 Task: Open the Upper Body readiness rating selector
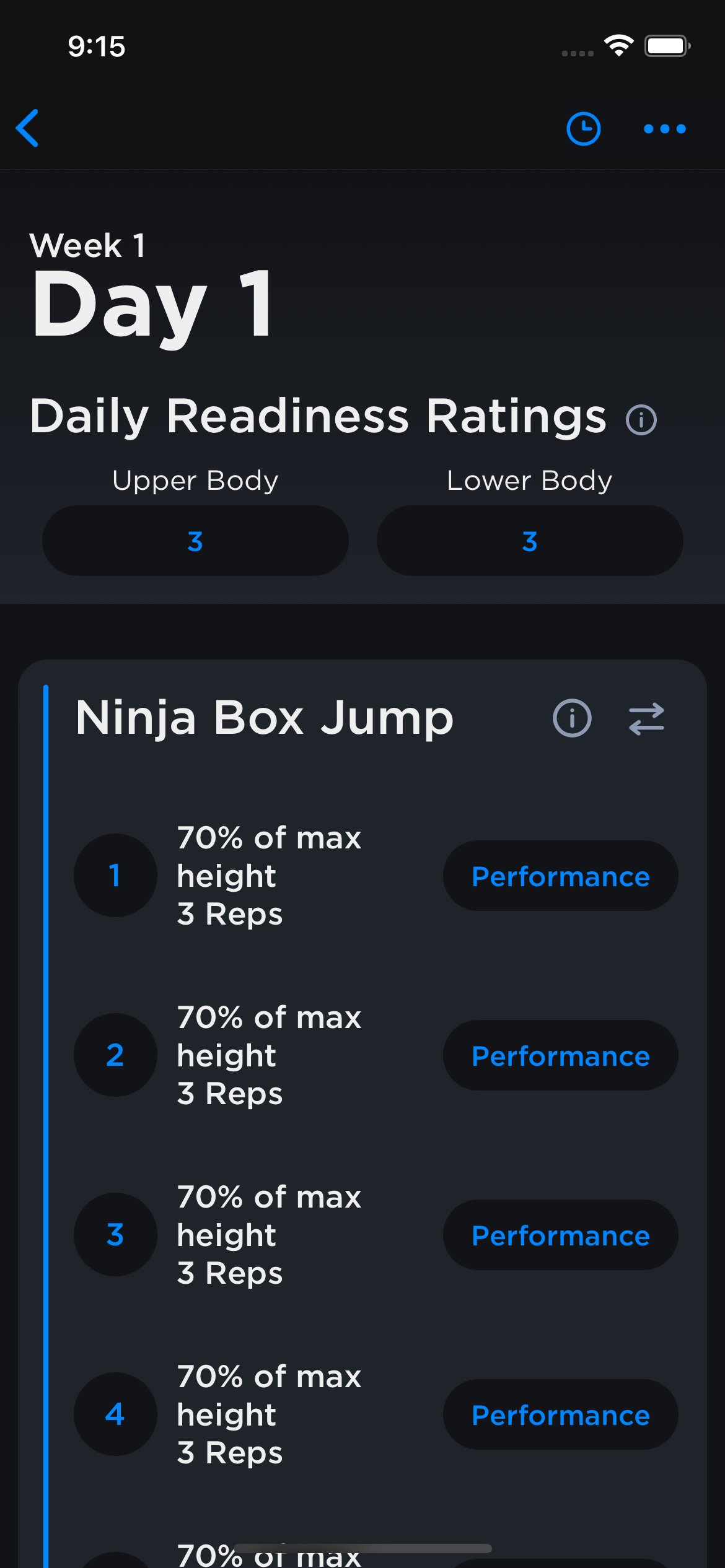point(195,541)
